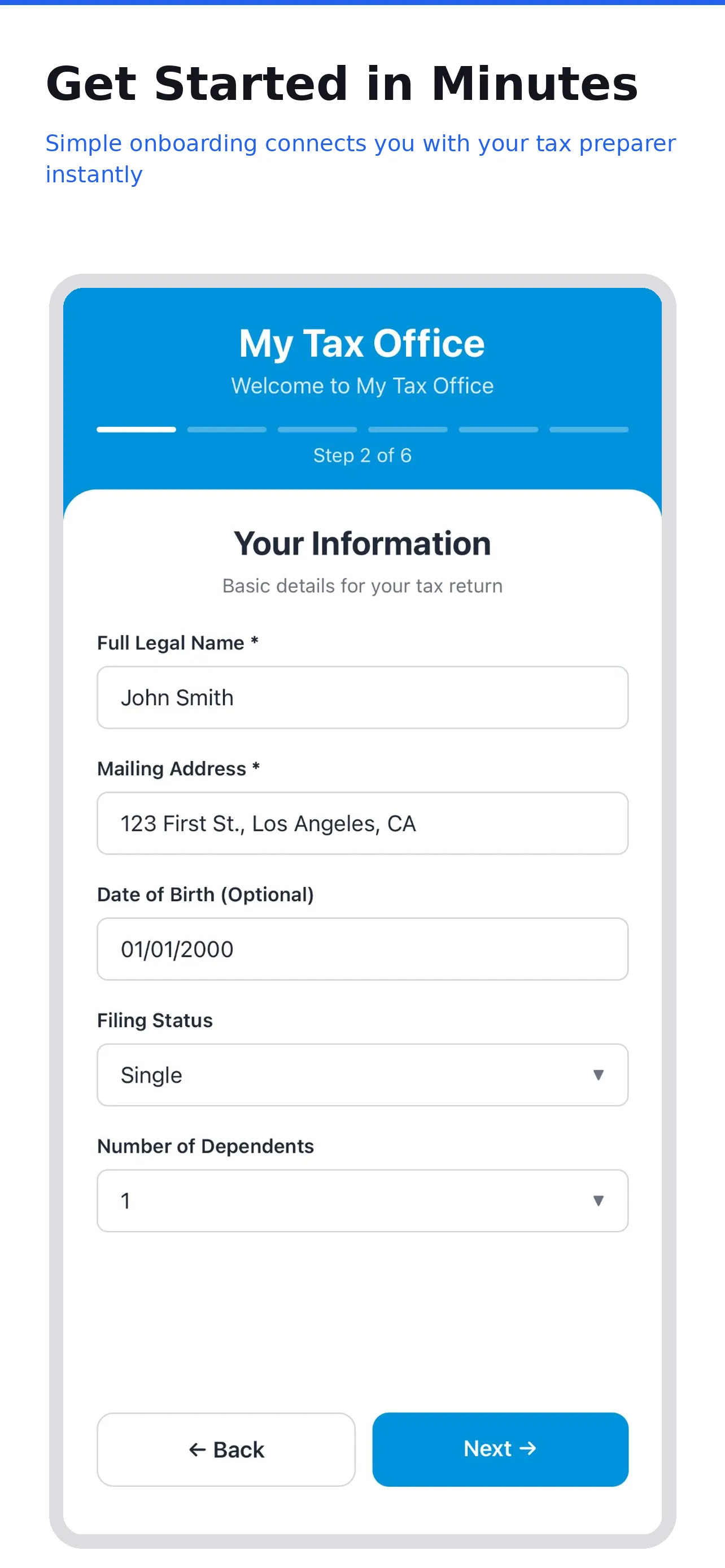Click the Next button to continue
The image size is (725, 1568).
tap(500, 1449)
